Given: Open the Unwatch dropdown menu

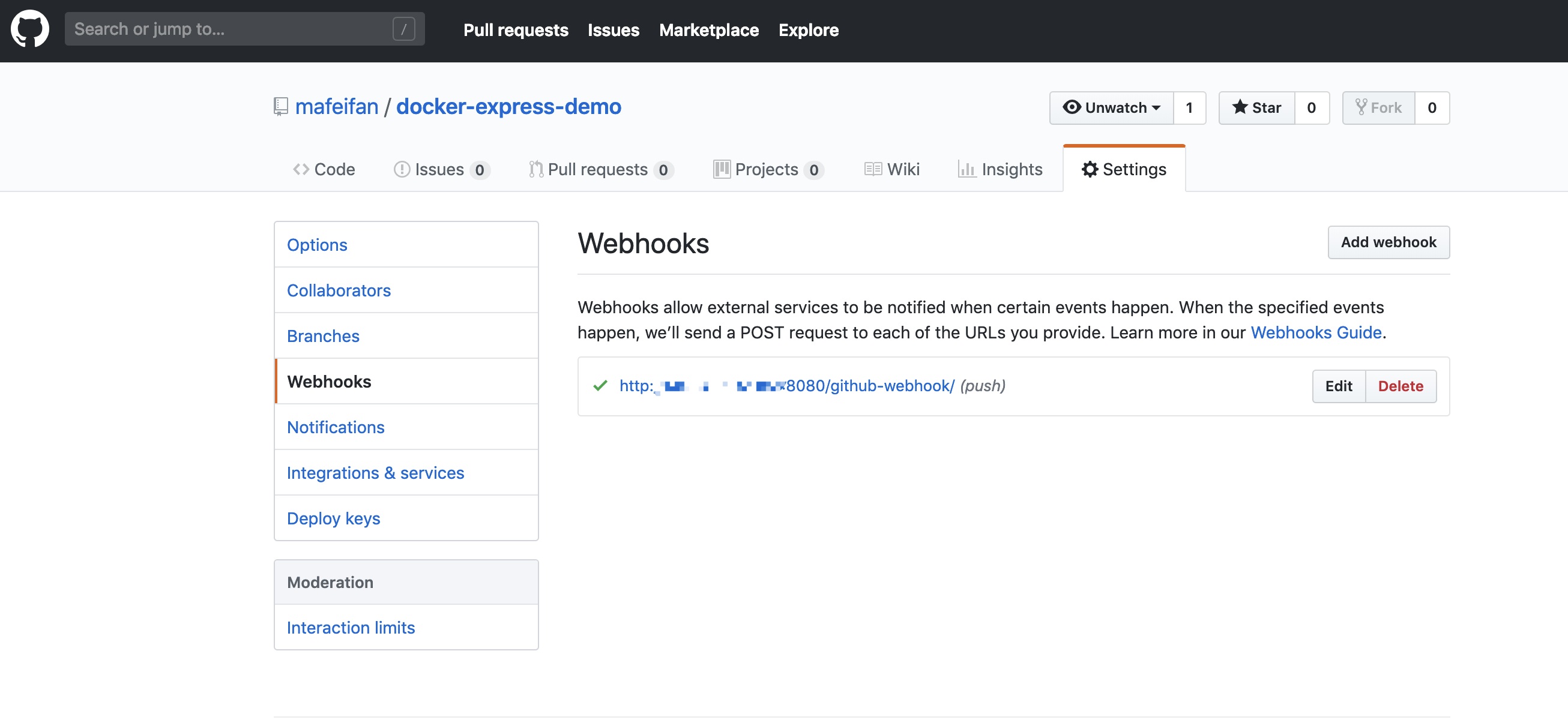Looking at the screenshot, I should [1111, 108].
